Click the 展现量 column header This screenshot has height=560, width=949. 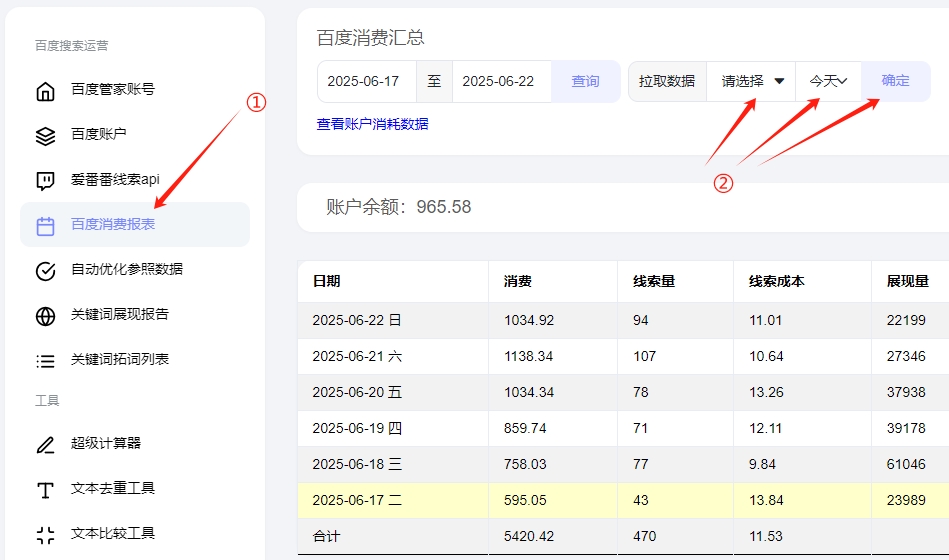click(910, 282)
